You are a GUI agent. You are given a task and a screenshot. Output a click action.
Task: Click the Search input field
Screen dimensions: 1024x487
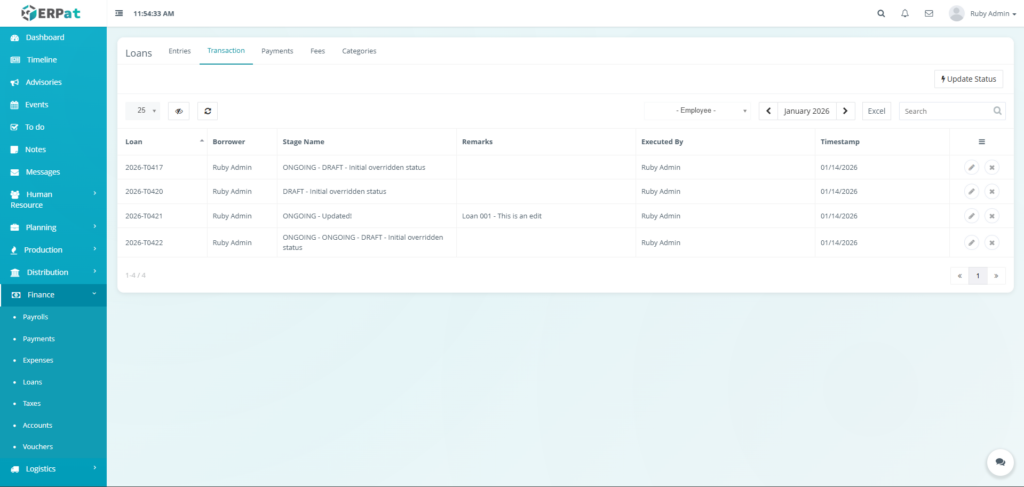point(945,111)
